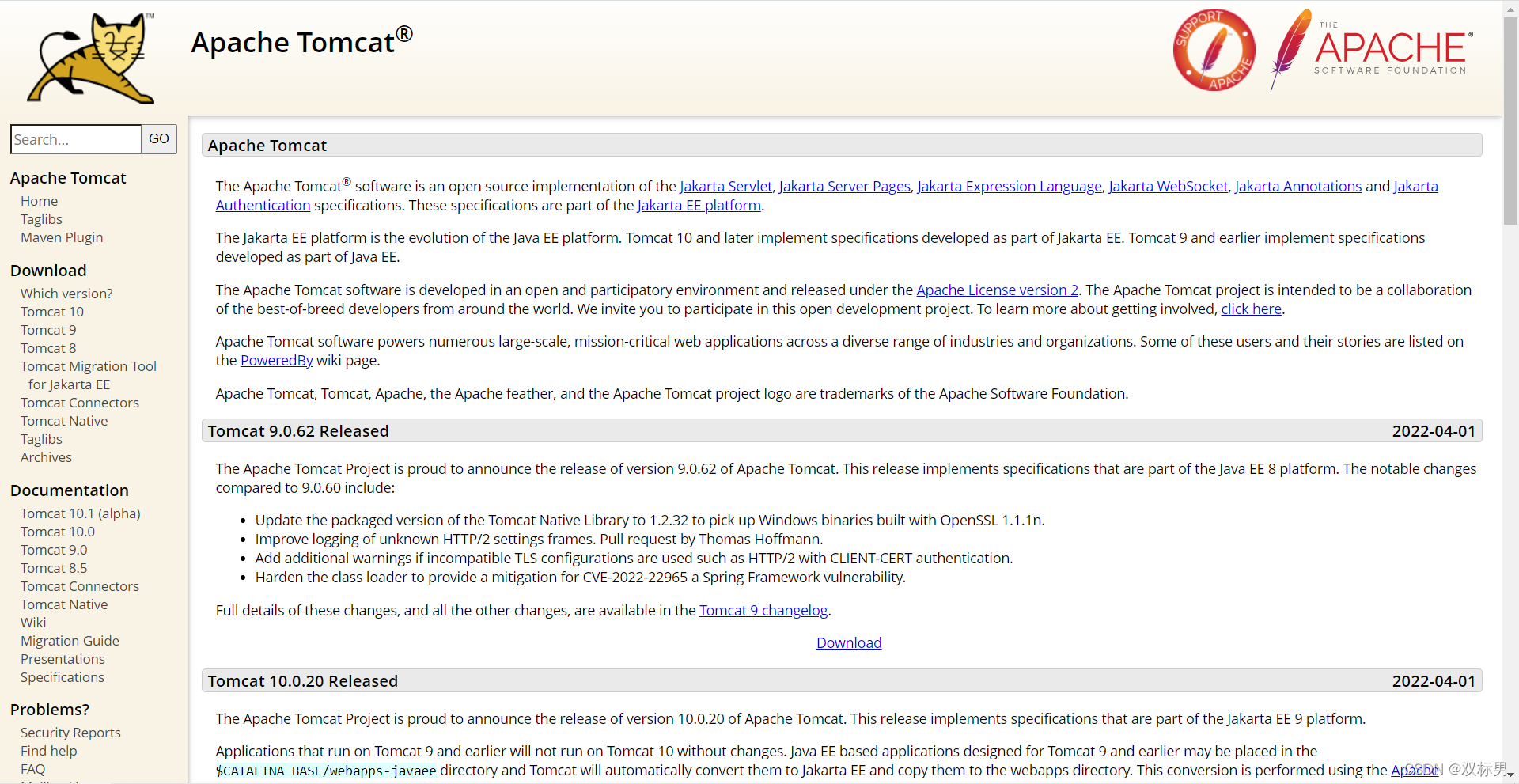The height and width of the screenshot is (784, 1519).
Task: Open the Specifications link
Action: [x=63, y=677]
